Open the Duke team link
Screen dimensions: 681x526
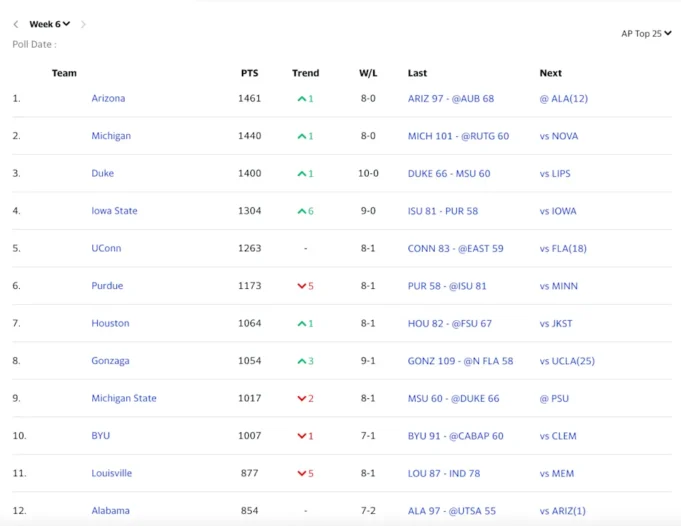point(102,173)
